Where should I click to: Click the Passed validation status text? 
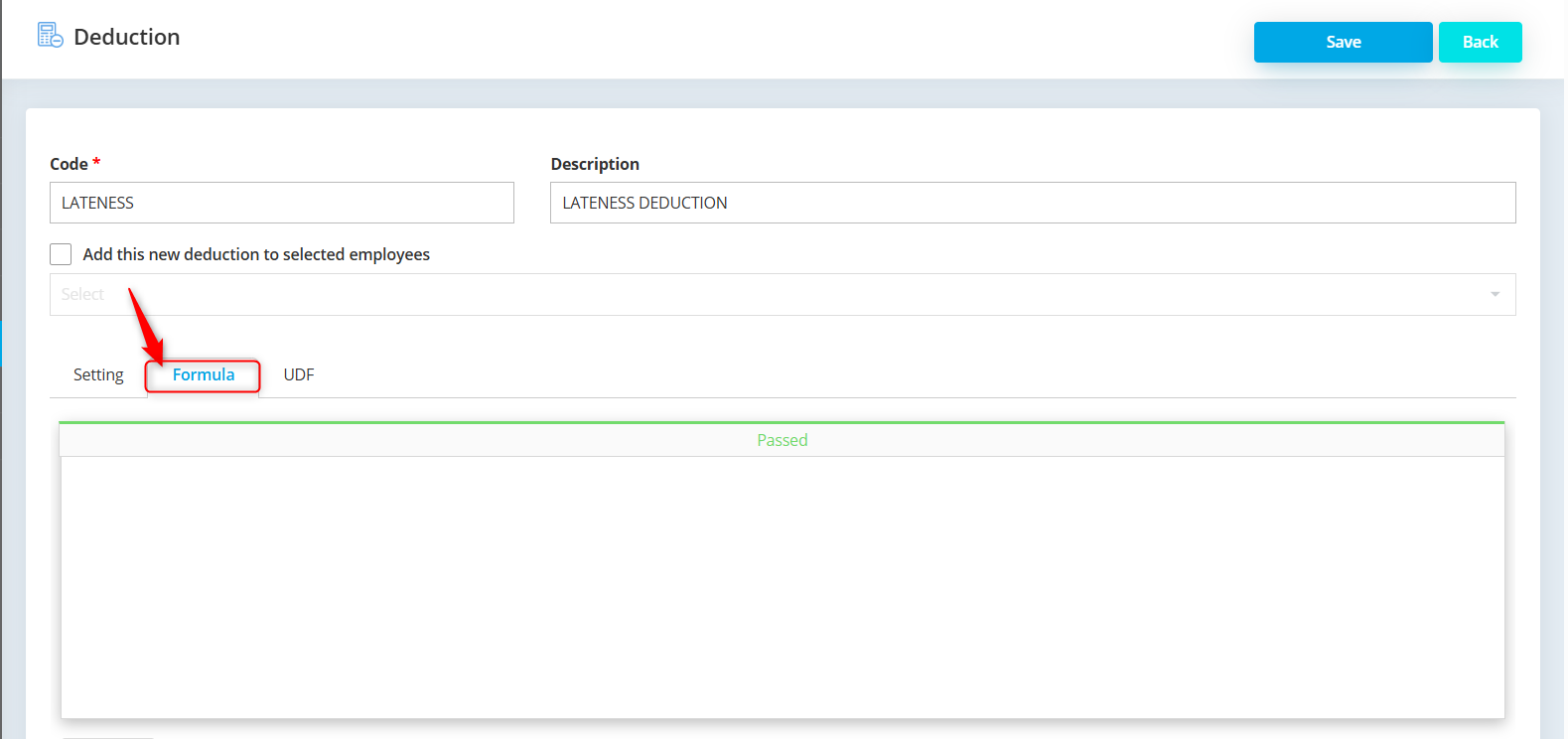click(x=783, y=440)
